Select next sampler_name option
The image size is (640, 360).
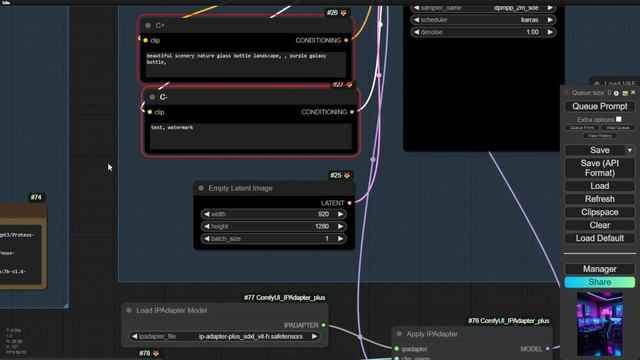(x=550, y=8)
